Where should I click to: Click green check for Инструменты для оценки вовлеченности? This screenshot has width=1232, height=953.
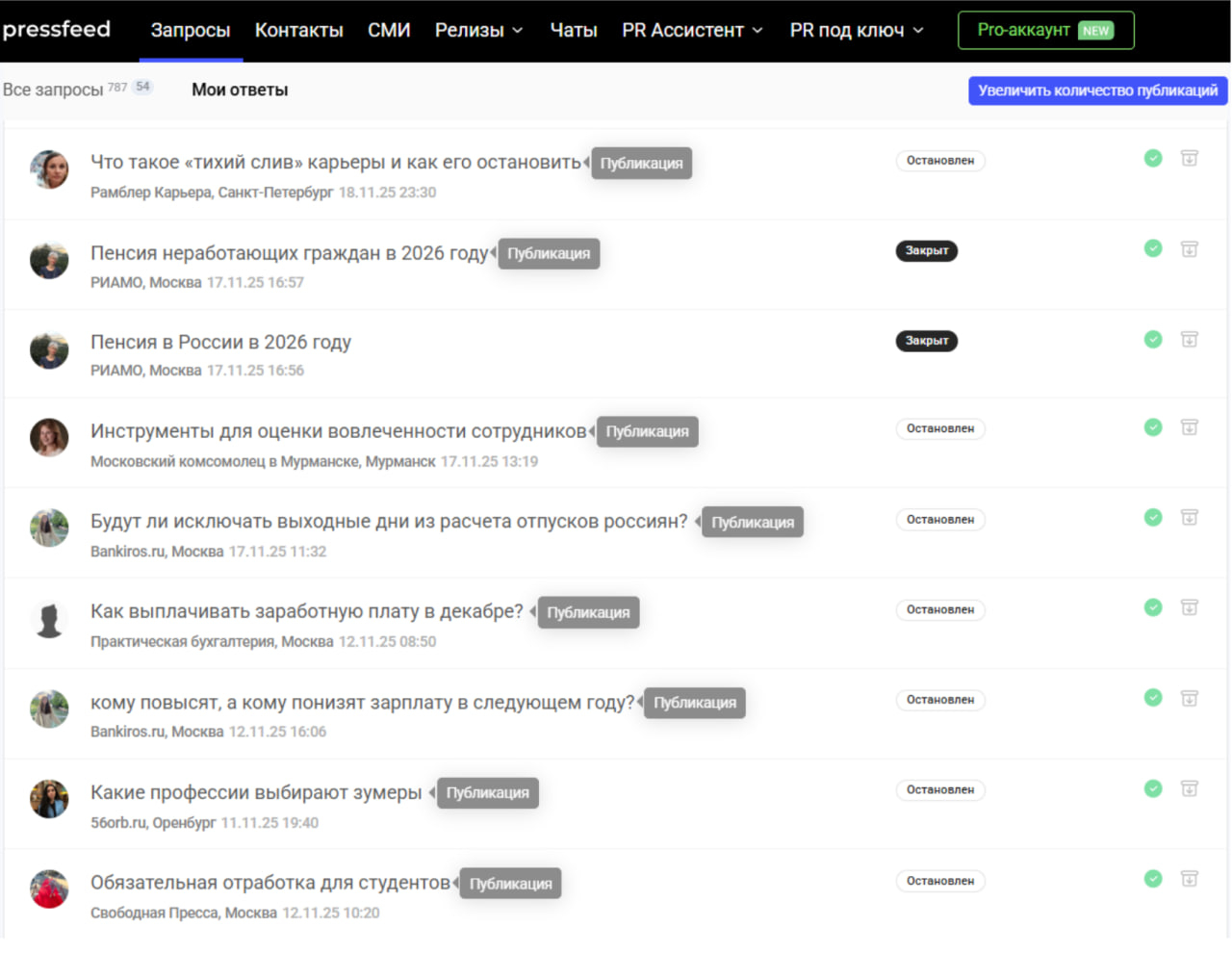tap(1153, 426)
